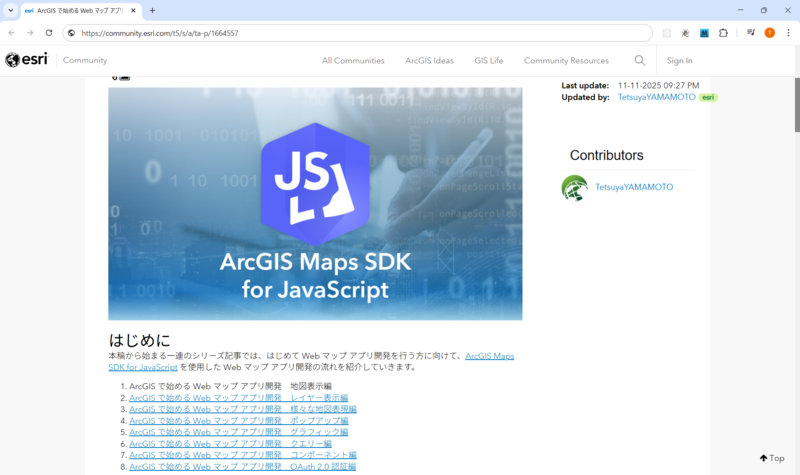
Task: Open ArcGIS Ideas menu item
Action: [x=429, y=60]
